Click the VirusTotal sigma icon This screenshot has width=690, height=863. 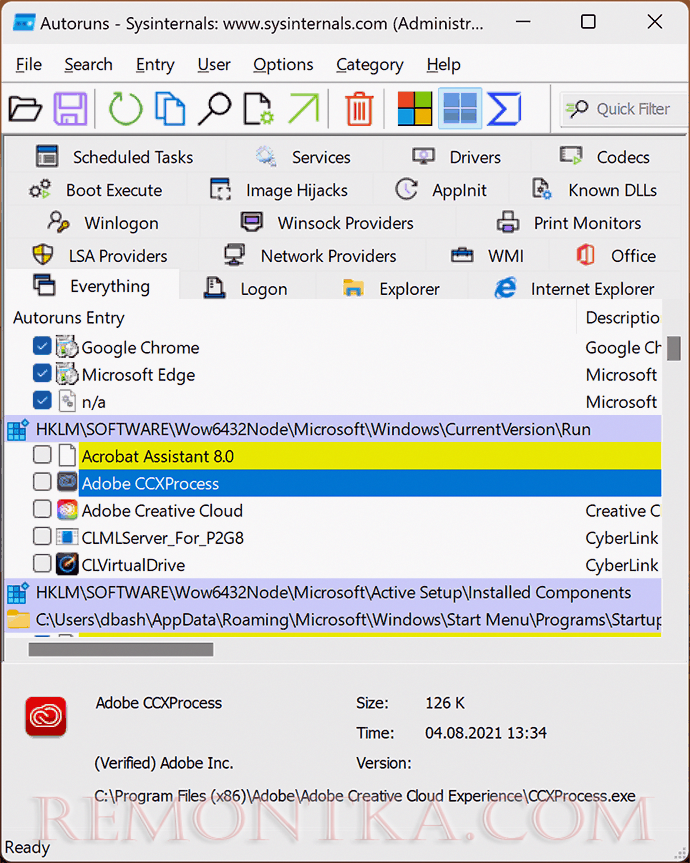tap(504, 108)
